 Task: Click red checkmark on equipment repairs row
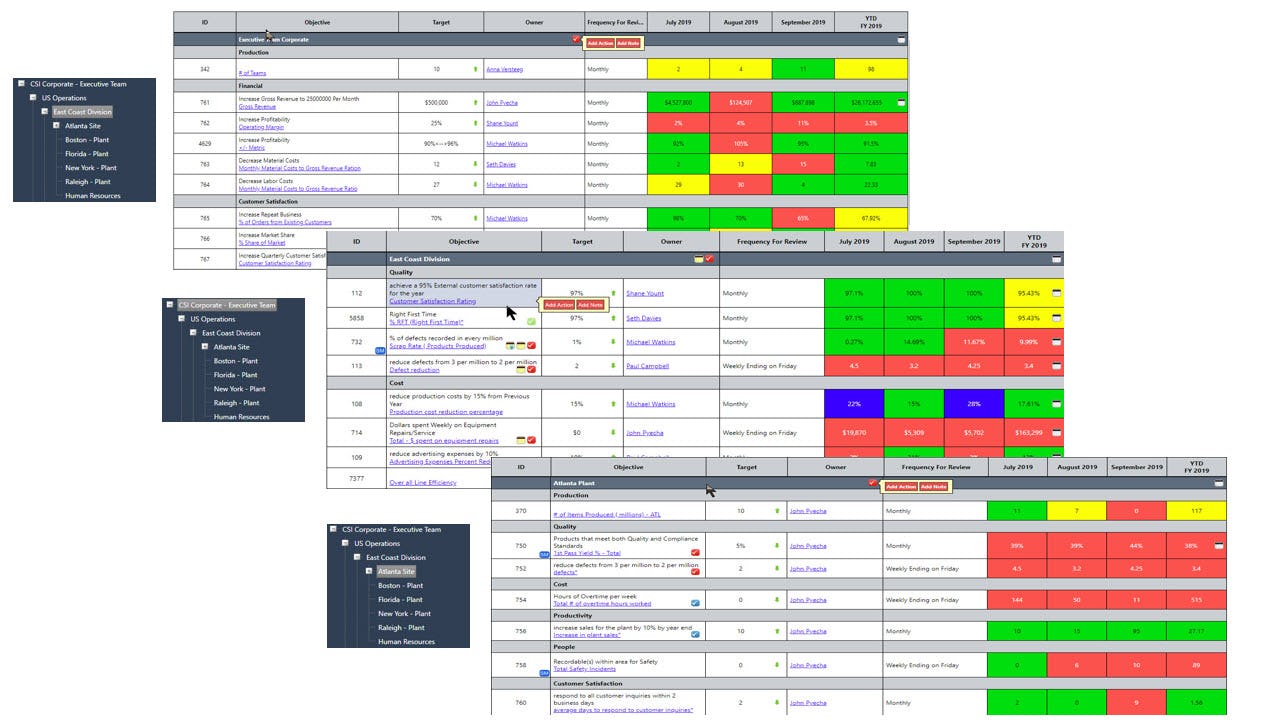click(531, 440)
